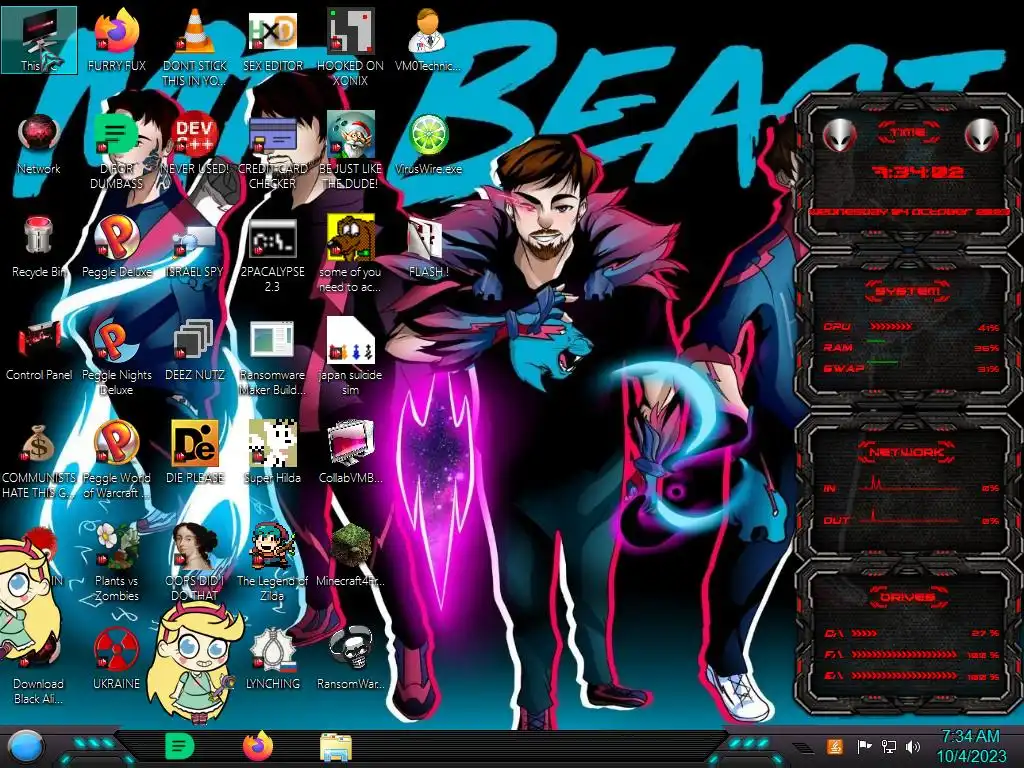This screenshot has width=1024, height=768.
Task: Launch the NEVER USED! Dev-C++ icon
Action: [195, 144]
